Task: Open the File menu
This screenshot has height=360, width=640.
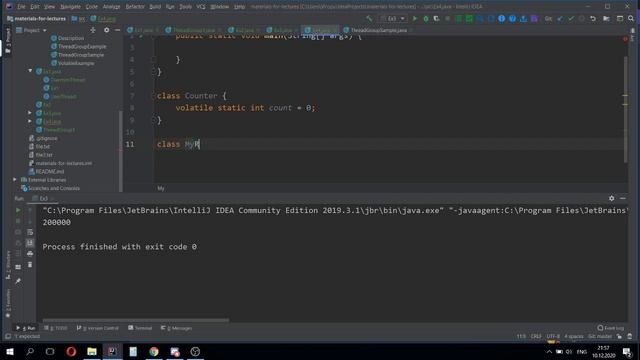Action: 21,7
